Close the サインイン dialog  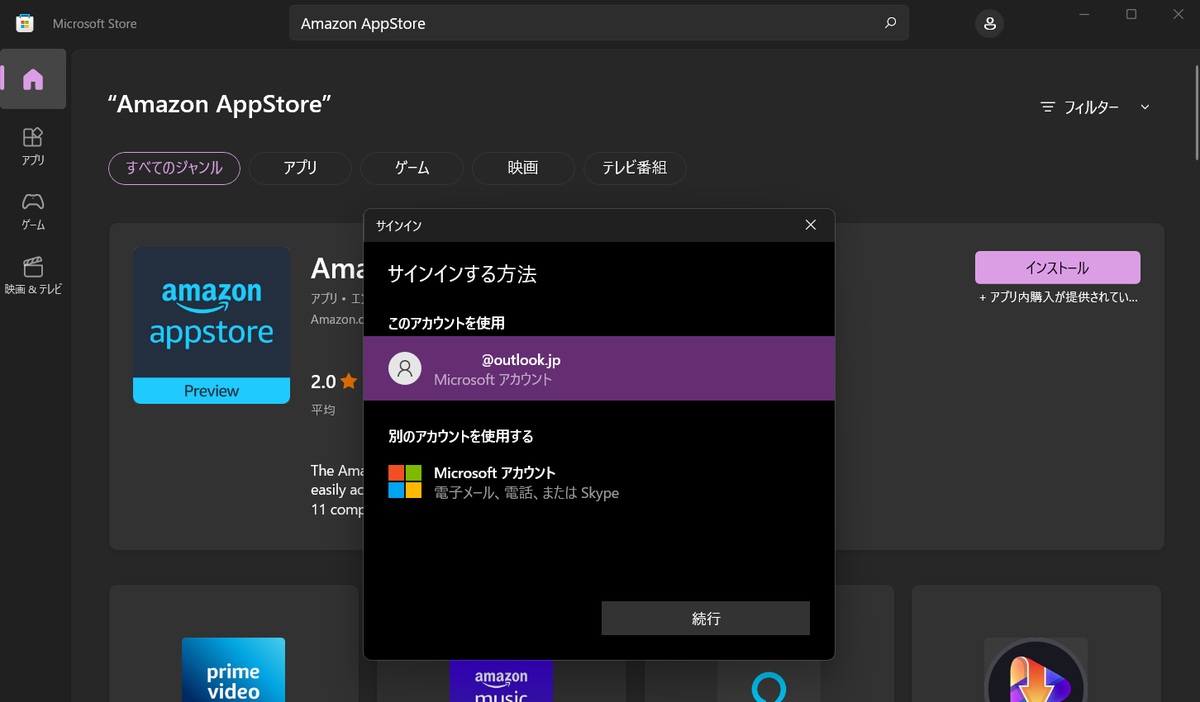point(810,225)
